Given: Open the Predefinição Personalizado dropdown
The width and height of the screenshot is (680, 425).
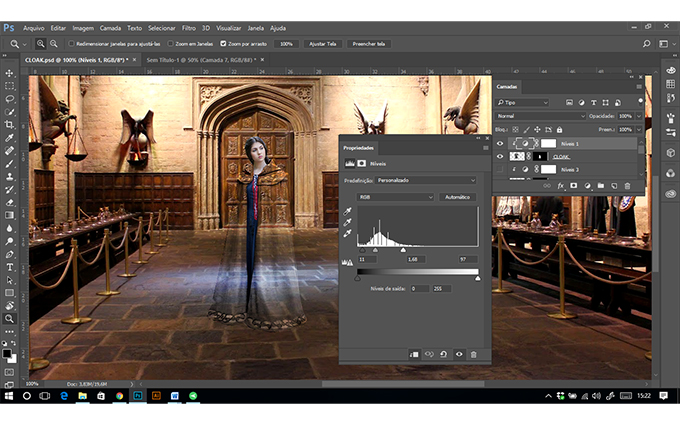Looking at the screenshot, I should click(x=426, y=180).
